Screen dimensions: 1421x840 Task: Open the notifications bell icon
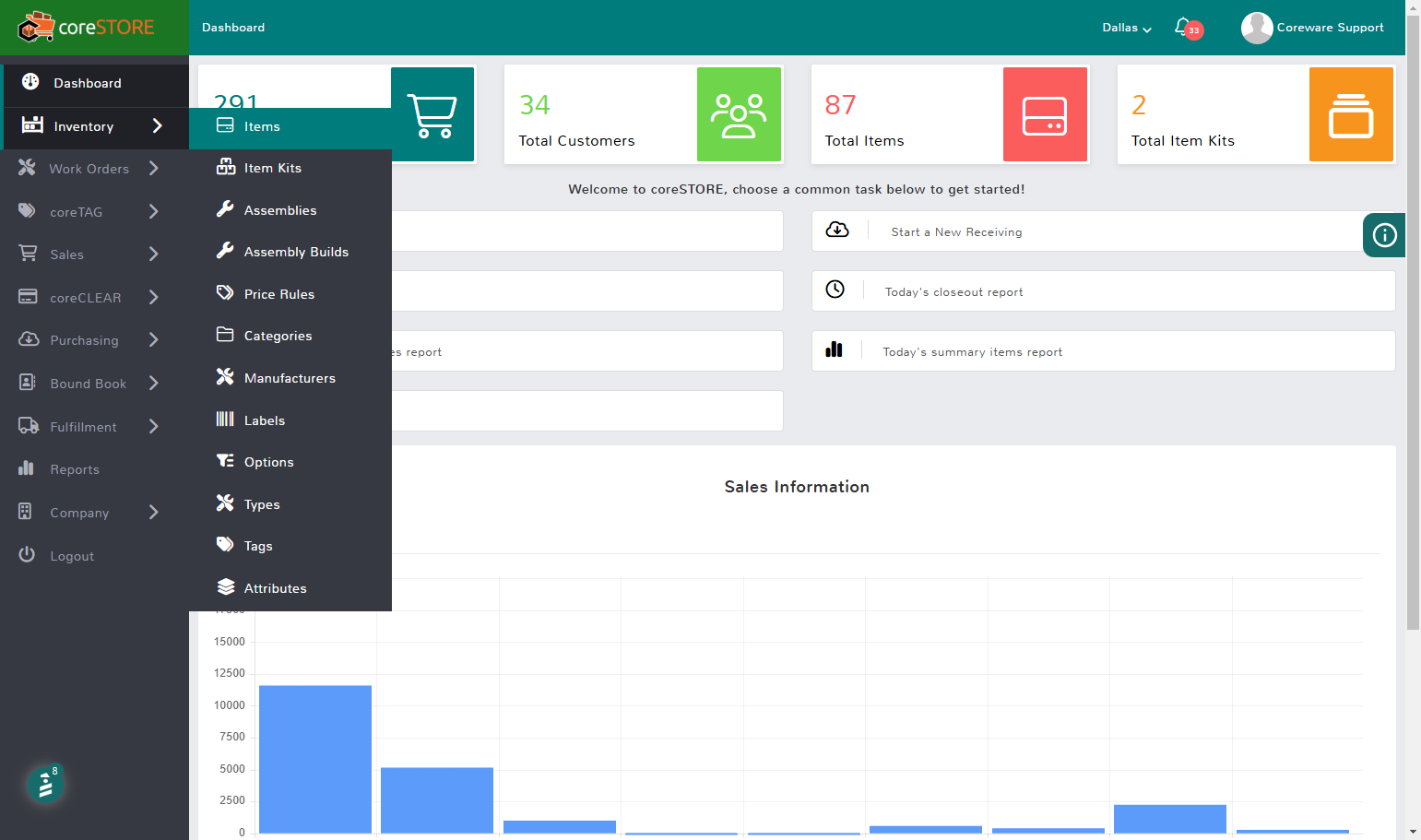click(x=1182, y=27)
